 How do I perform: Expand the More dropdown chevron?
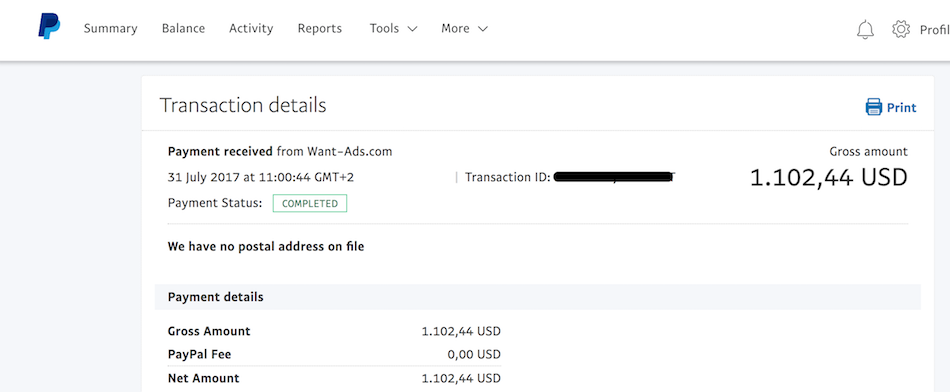pos(482,29)
